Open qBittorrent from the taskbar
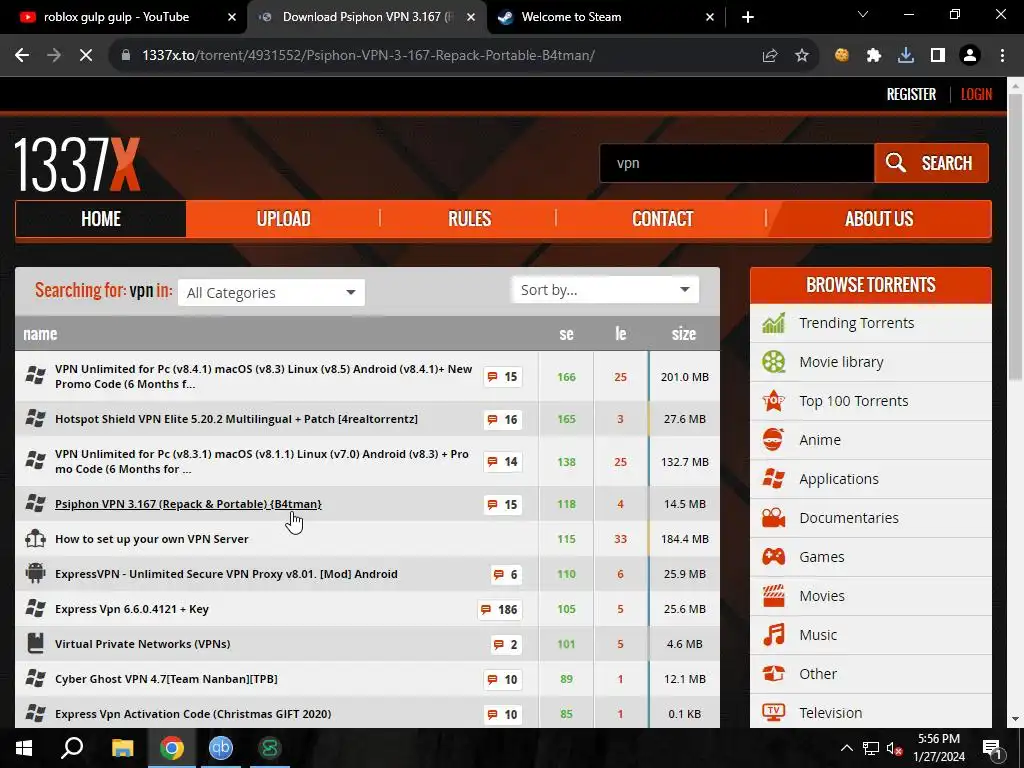This screenshot has width=1024, height=768. 221,748
